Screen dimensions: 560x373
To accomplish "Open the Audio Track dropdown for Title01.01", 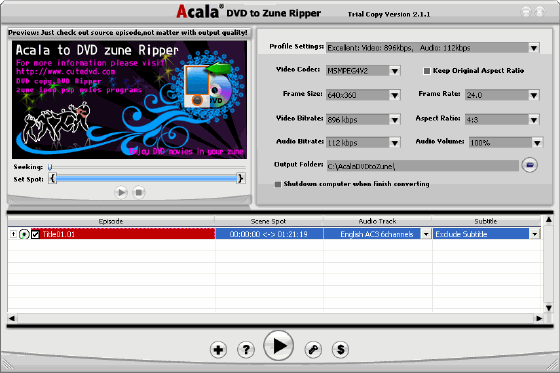I will [426, 234].
